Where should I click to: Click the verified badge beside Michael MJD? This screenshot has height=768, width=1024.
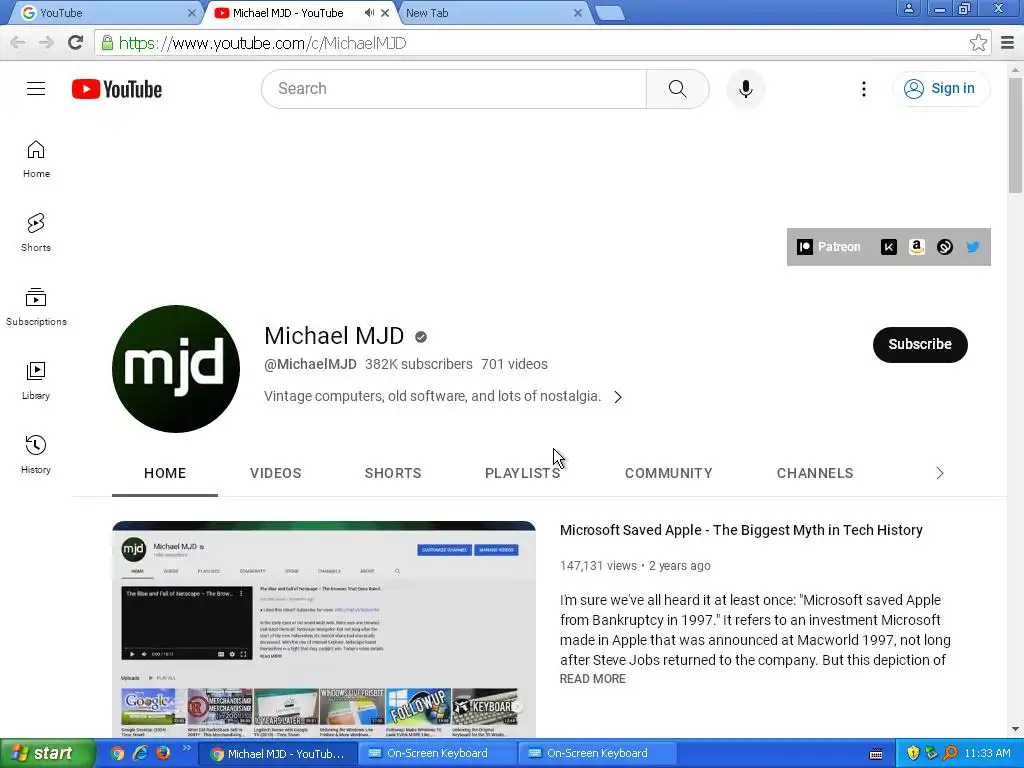pos(421,337)
